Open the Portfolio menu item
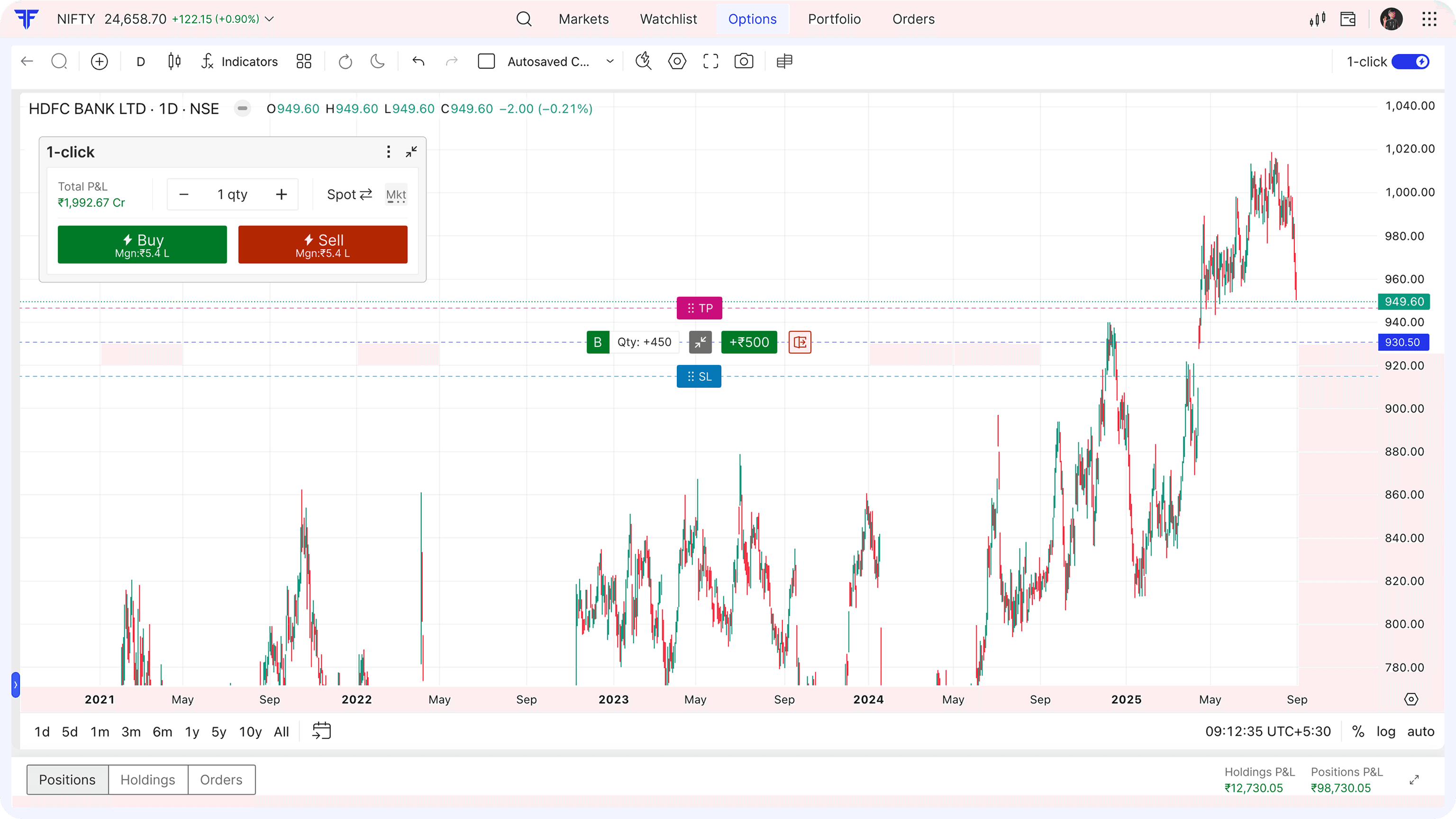Image resolution: width=1456 pixels, height=819 pixels. [834, 19]
